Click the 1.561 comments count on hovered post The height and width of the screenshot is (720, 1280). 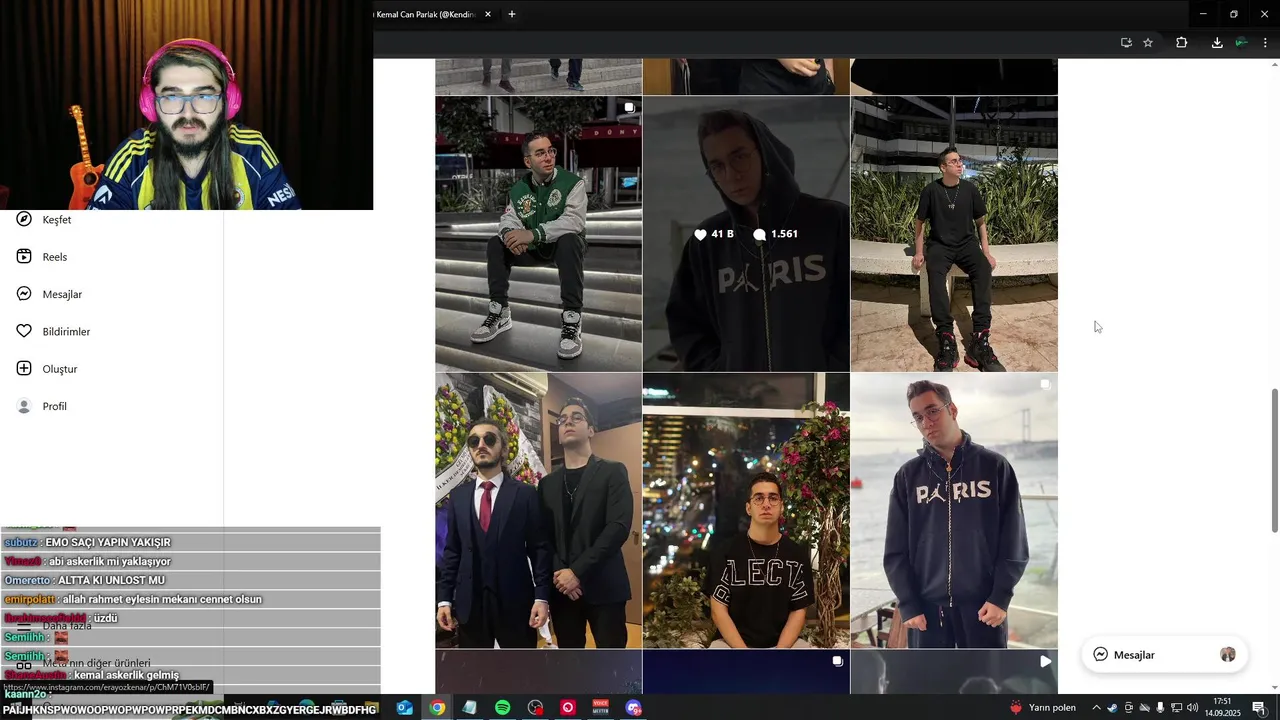pyautogui.click(x=775, y=234)
